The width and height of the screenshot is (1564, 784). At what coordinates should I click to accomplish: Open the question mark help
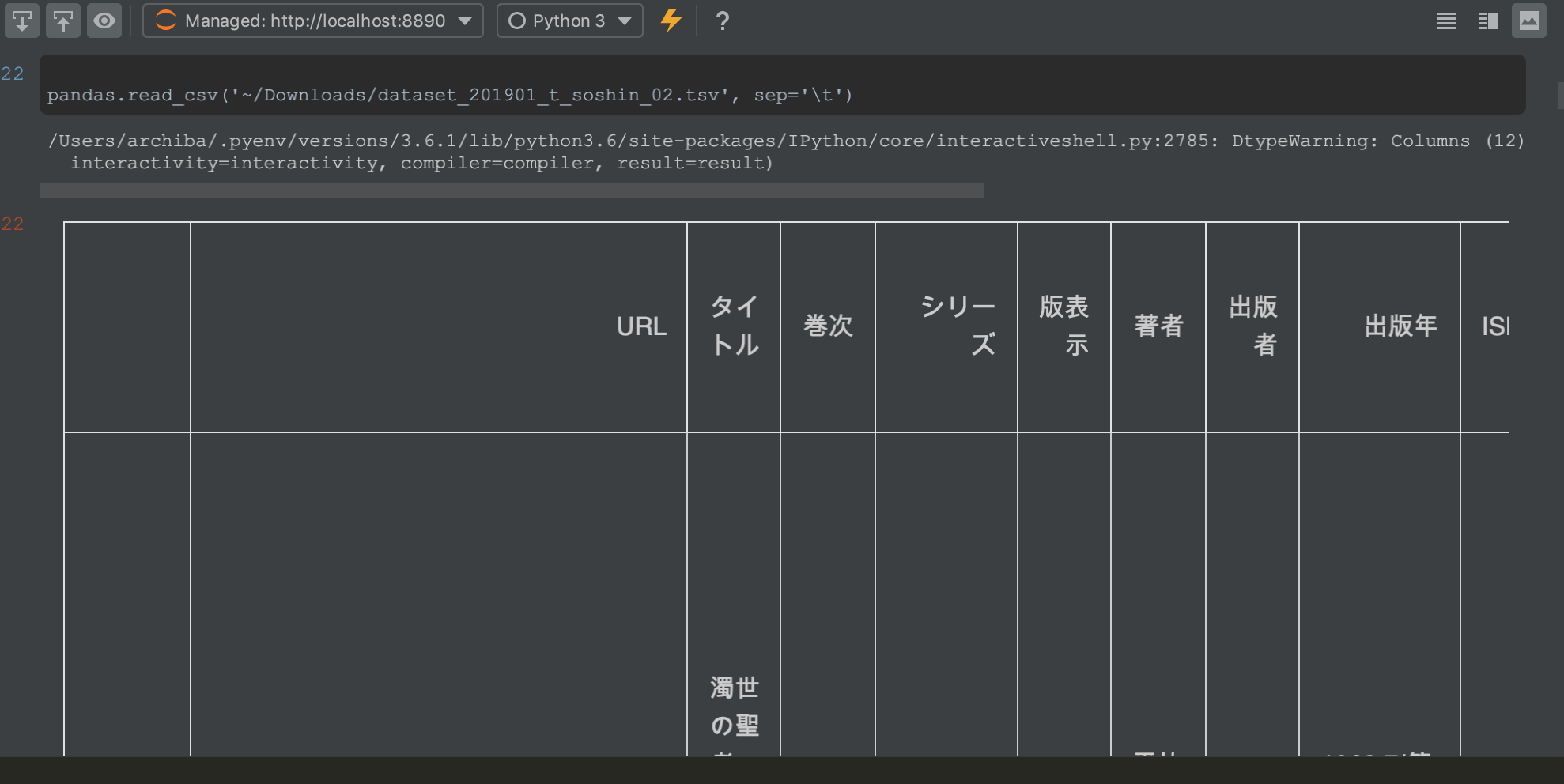(x=722, y=21)
